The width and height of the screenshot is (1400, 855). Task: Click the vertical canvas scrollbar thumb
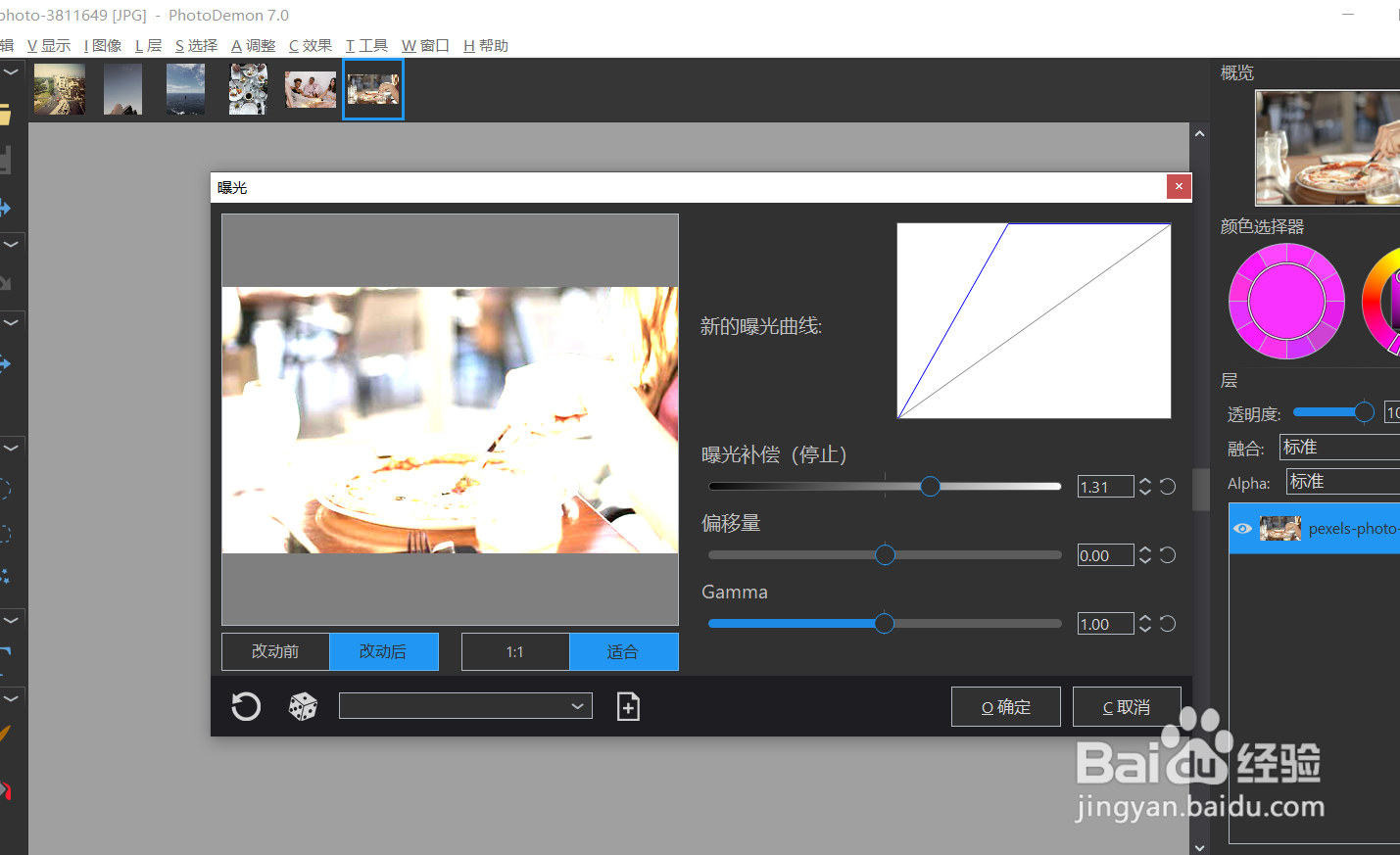[x=1200, y=490]
